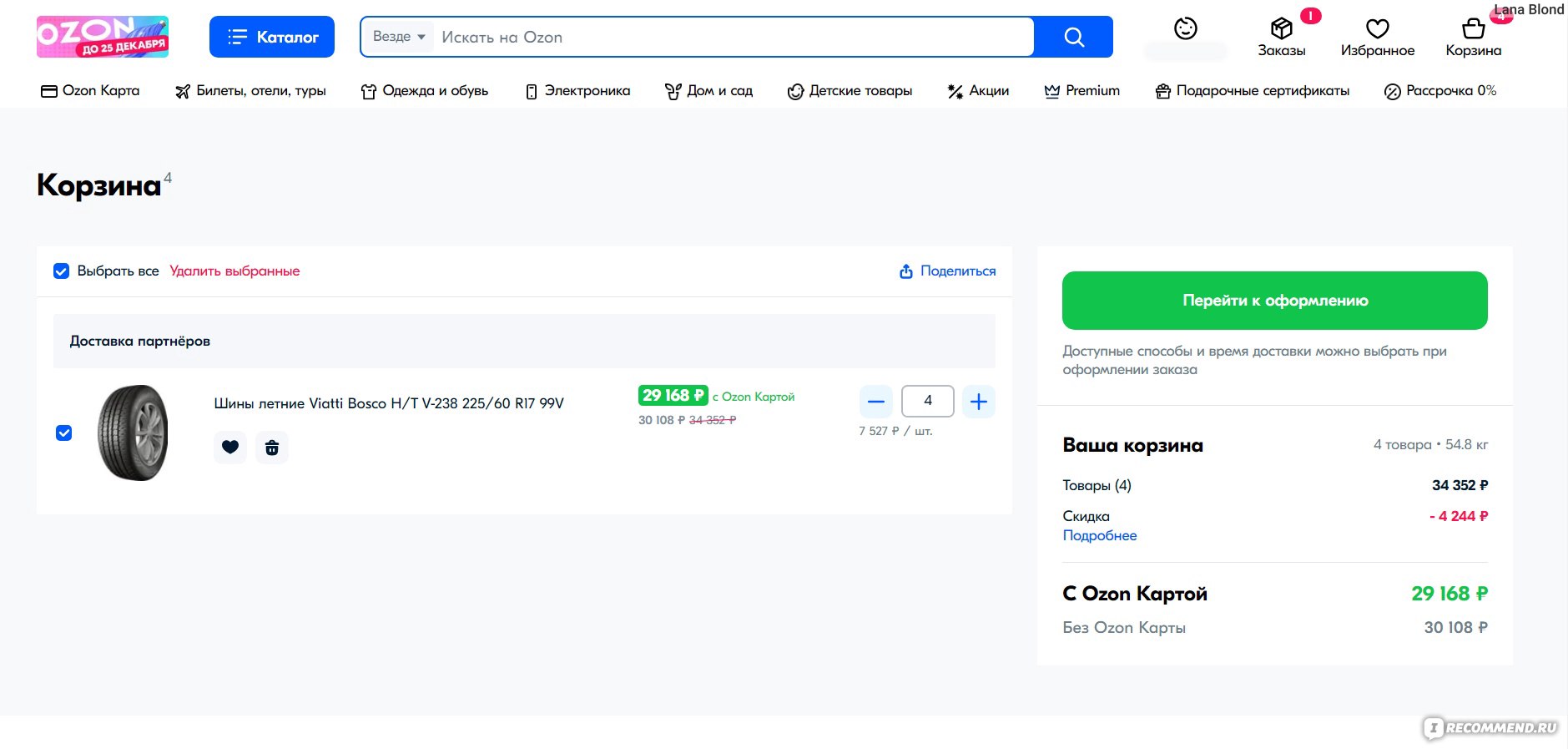Open the Каталог menu button

[271, 37]
